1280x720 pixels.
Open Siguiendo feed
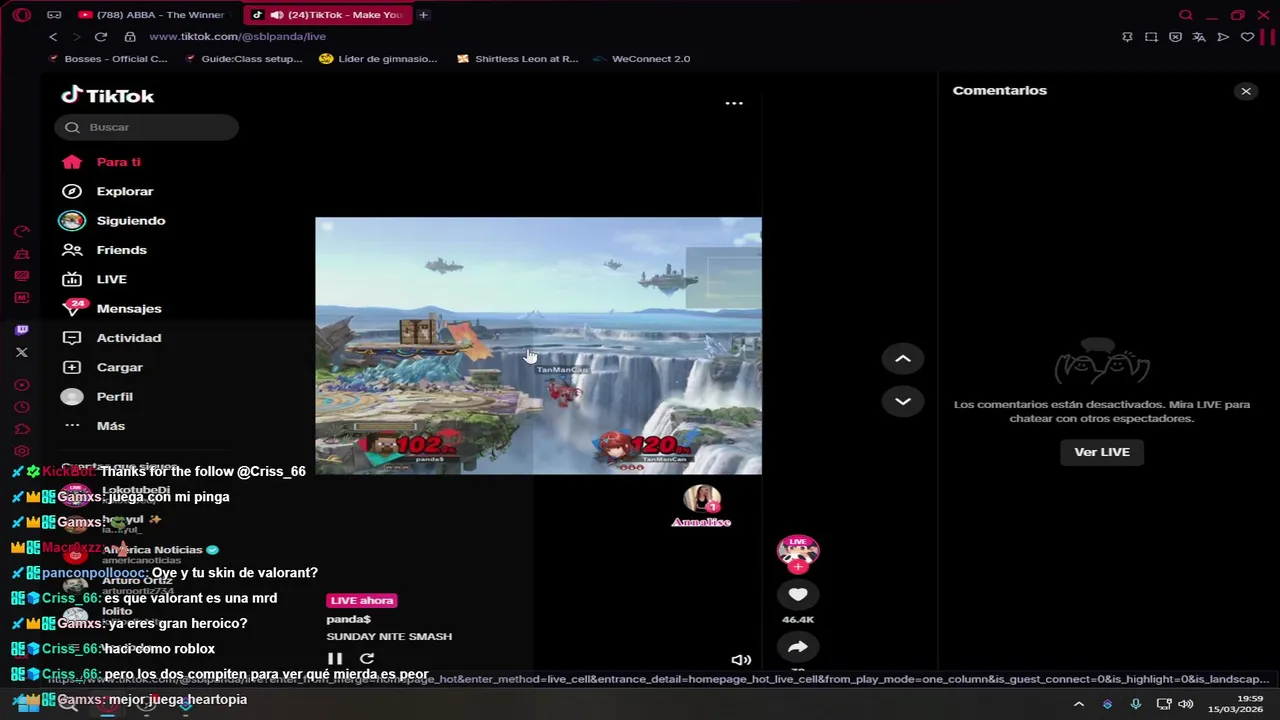[x=131, y=221]
